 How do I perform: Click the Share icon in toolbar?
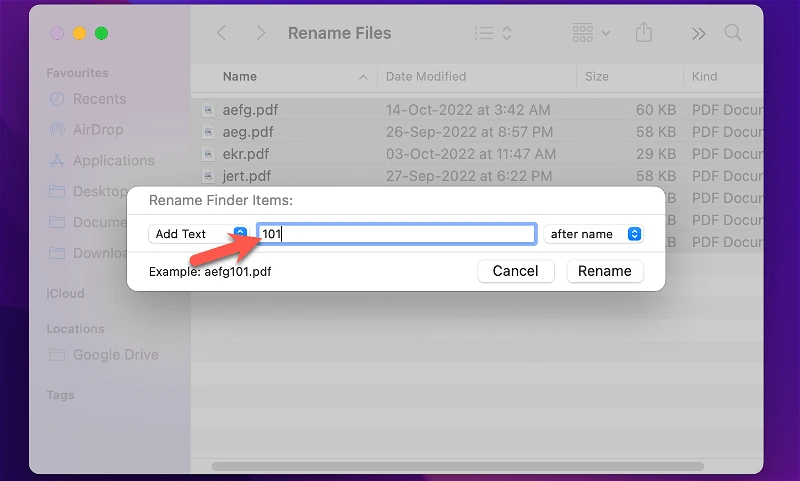click(x=644, y=32)
